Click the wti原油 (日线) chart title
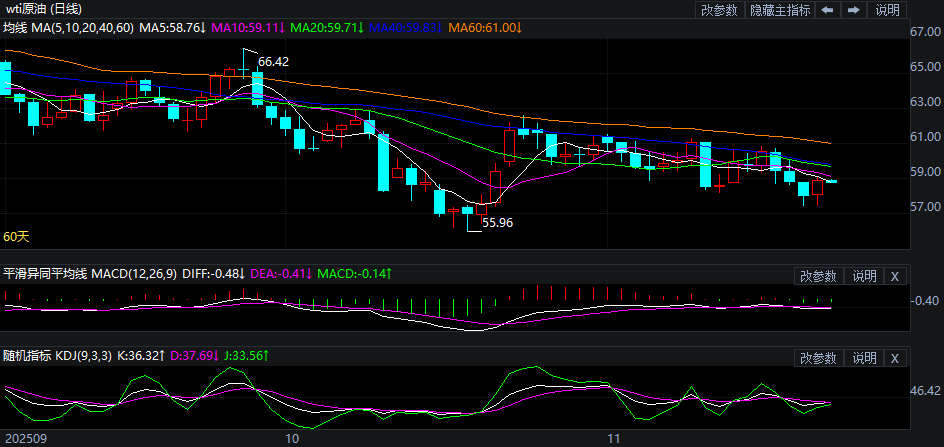The height and width of the screenshot is (447, 944). [x=44, y=8]
